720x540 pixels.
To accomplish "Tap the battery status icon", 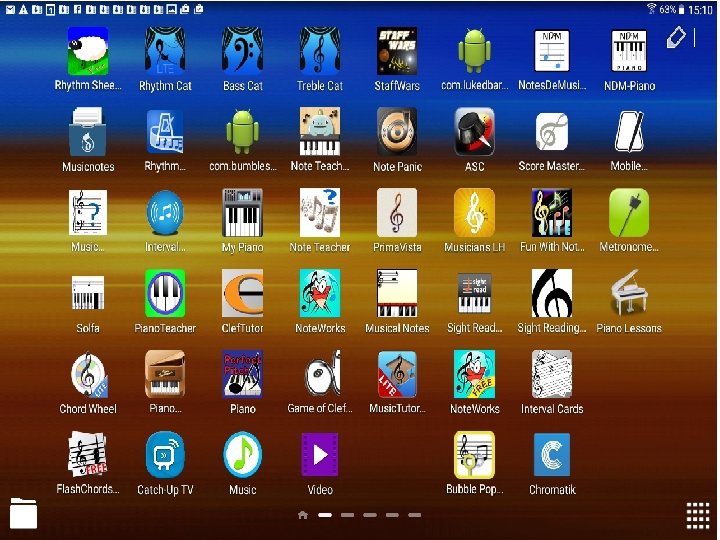I will tap(681, 9).
